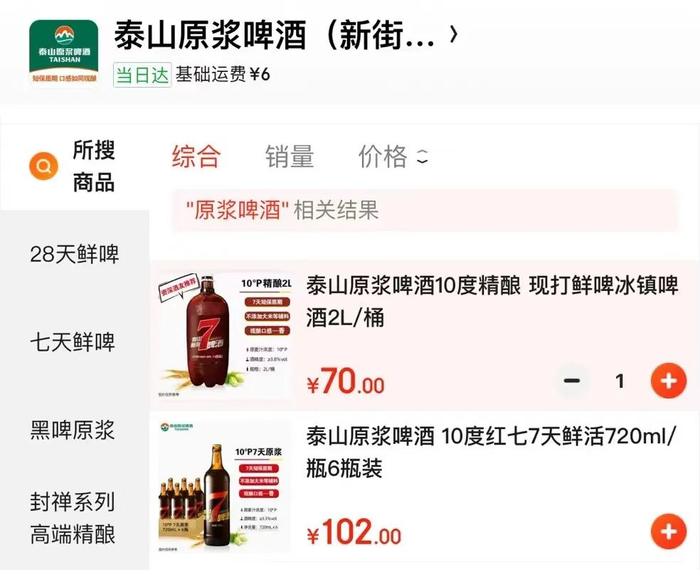The width and height of the screenshot is (700, 570).
Task: Tap the 当日达 delivery tag
Action: point(142,75)
